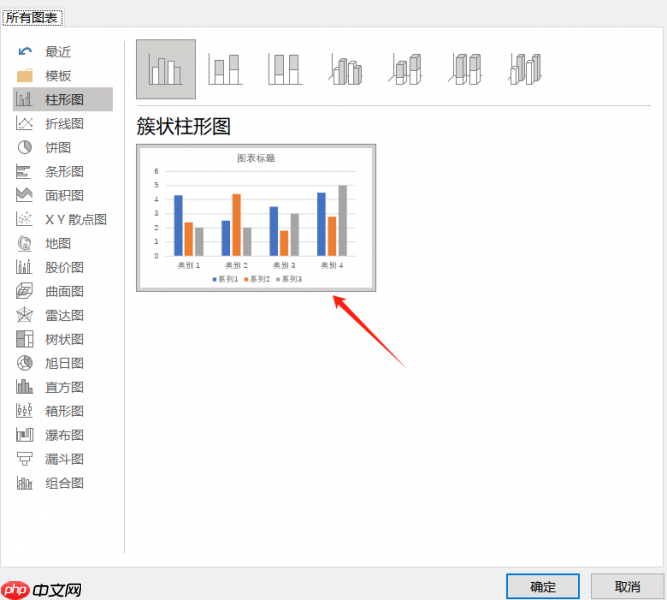667x600 pixels.
Task: Select the 3-D stacked column subtype icon
Action: [405, 69]
